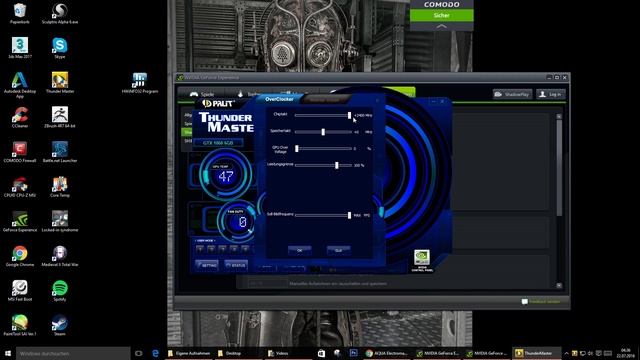Open the Steam desktop shortcut
Image resolution: width=640 pixels, height=360 pixels.
[60, 325]
